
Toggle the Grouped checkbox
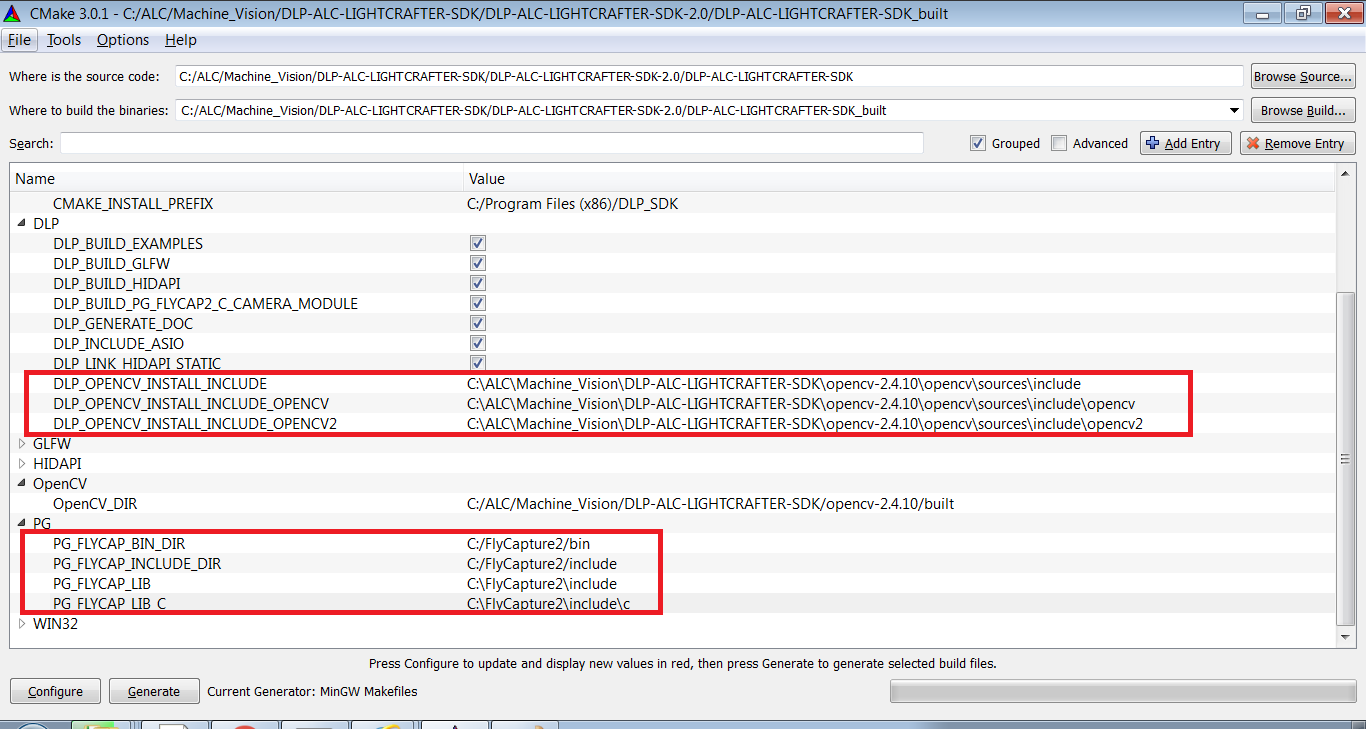coord(978,143)
